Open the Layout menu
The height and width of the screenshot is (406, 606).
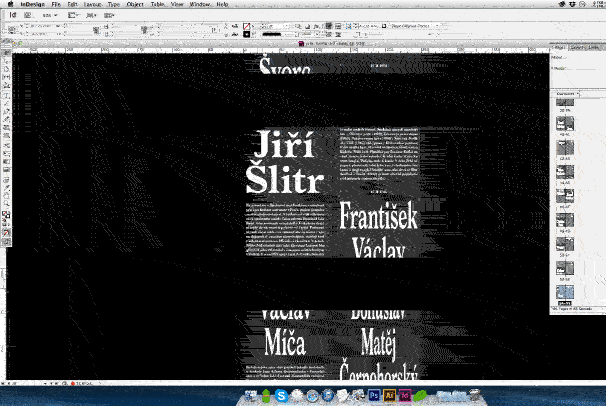[92, 5]
